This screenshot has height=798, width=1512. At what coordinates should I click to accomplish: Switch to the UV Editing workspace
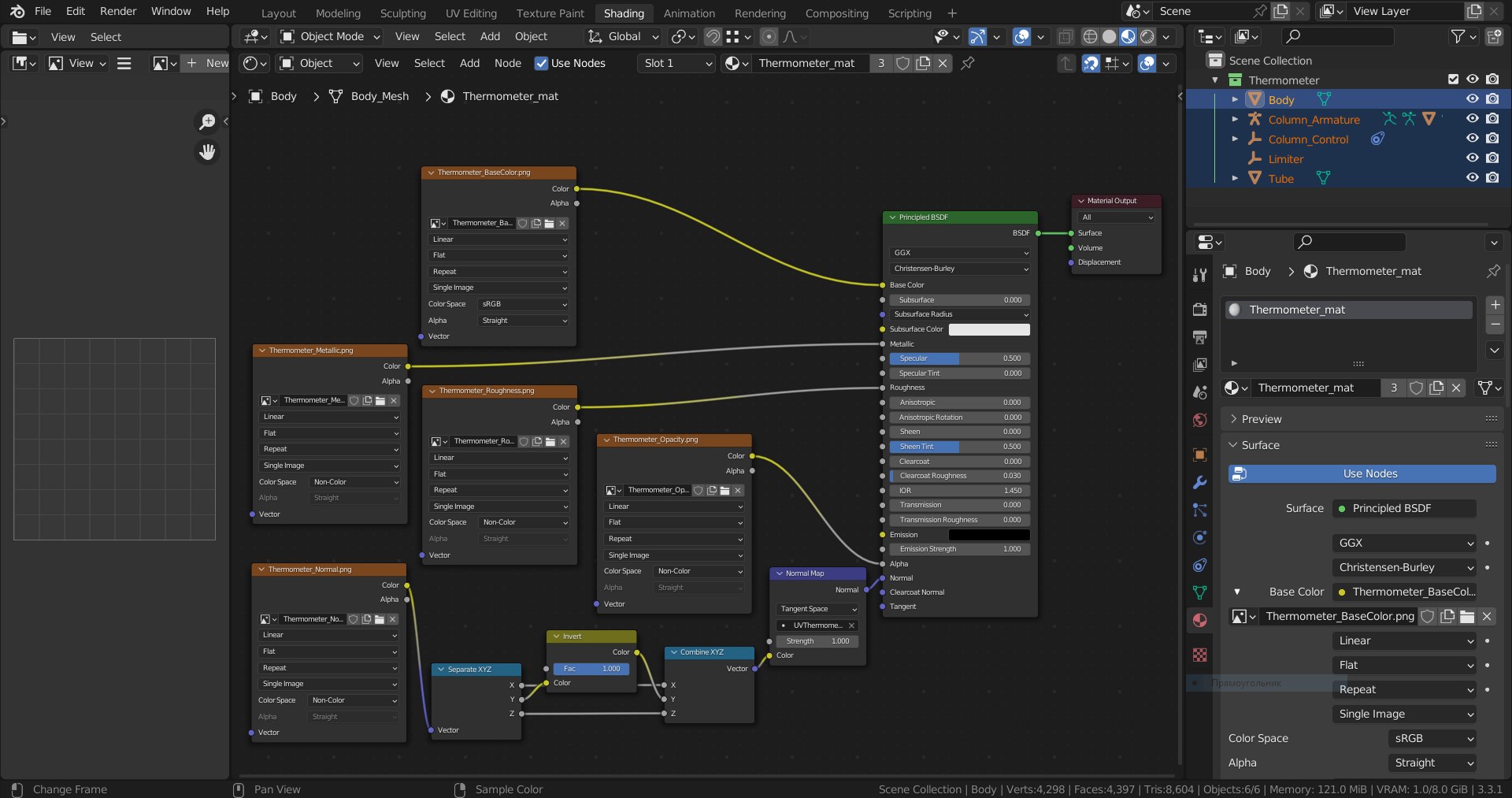point(471,13)
